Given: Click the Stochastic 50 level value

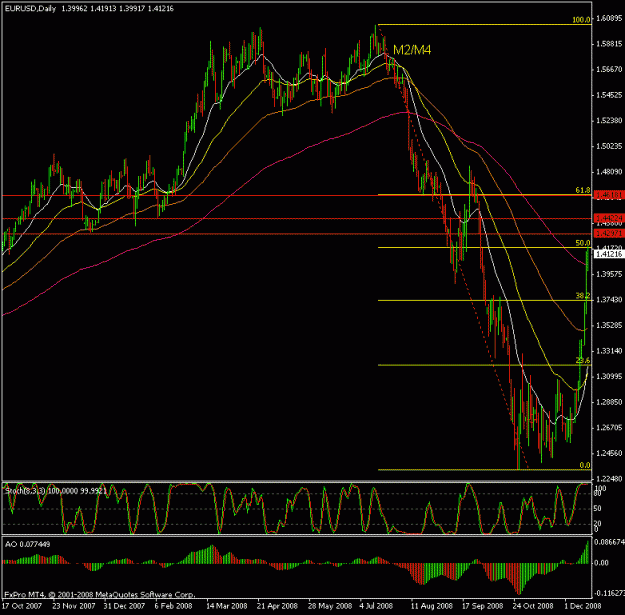Looking at the screenshot, I should tap(597, 508).
